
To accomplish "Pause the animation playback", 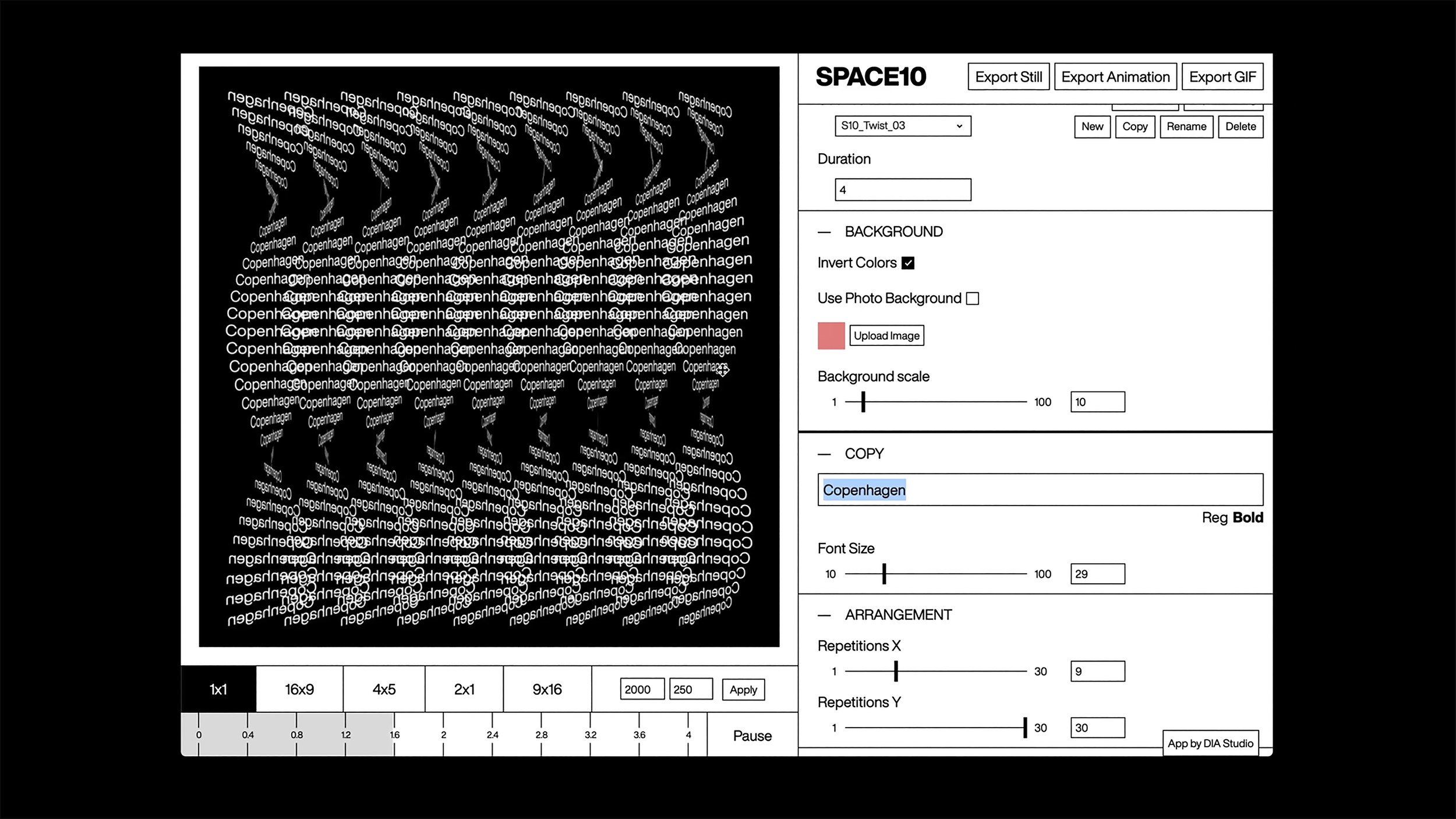I will coord(751,735).
